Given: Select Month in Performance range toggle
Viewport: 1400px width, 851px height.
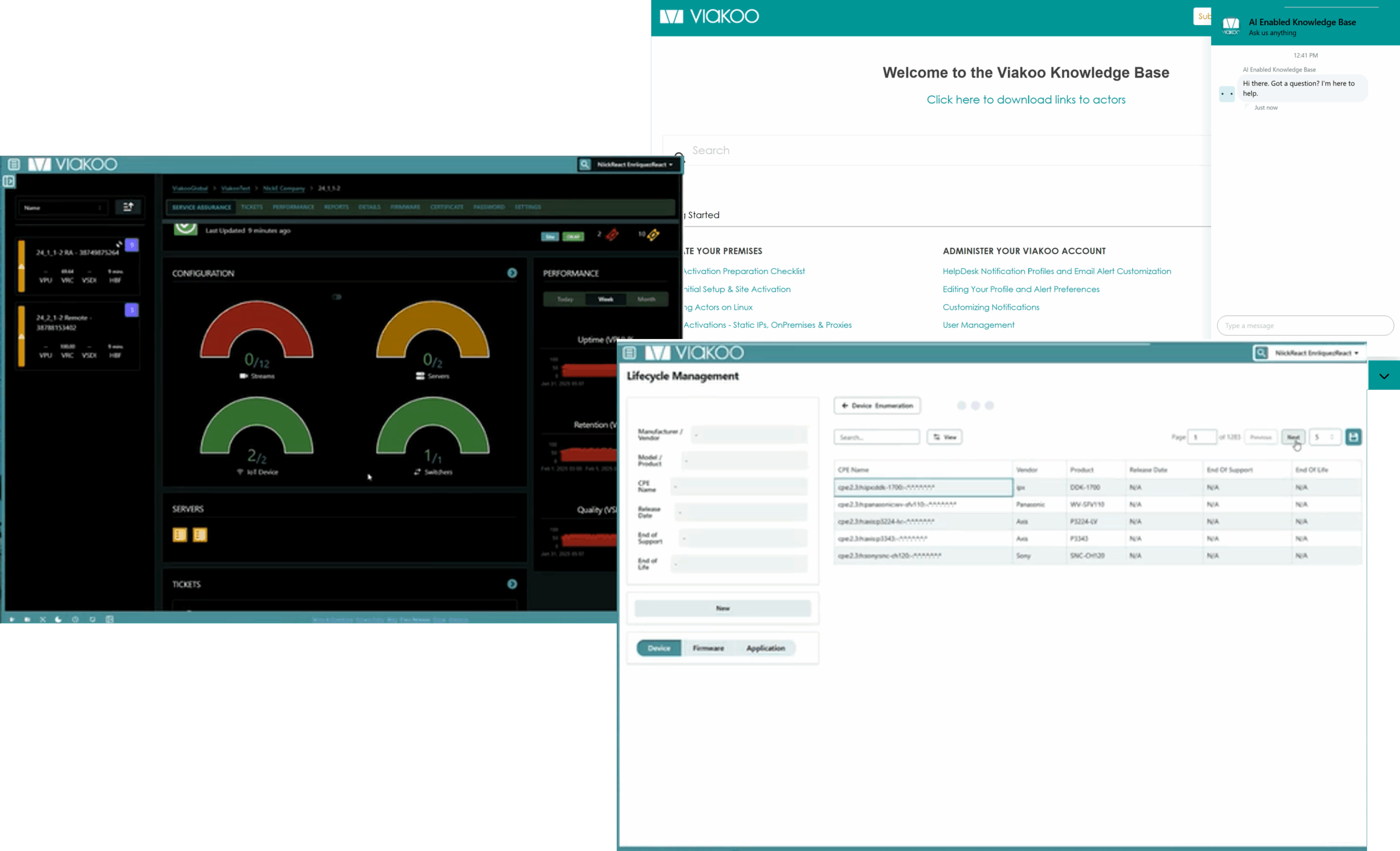Looking at the screenshot, I should click(646, 299).
